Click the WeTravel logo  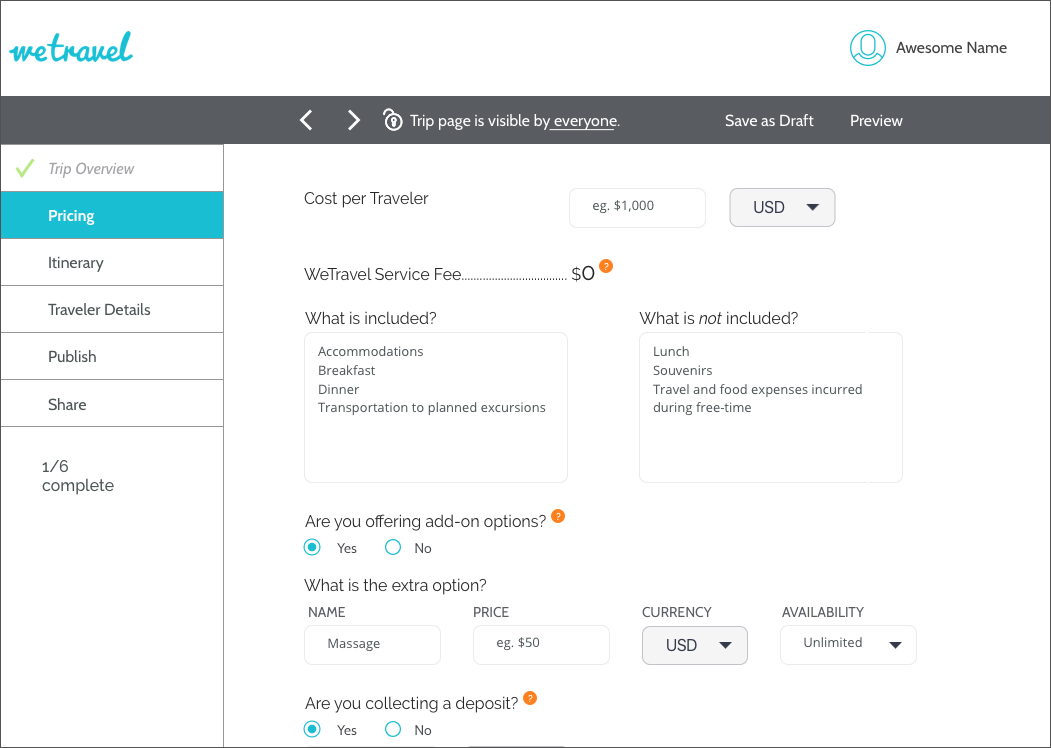click(x=71, y=49)
